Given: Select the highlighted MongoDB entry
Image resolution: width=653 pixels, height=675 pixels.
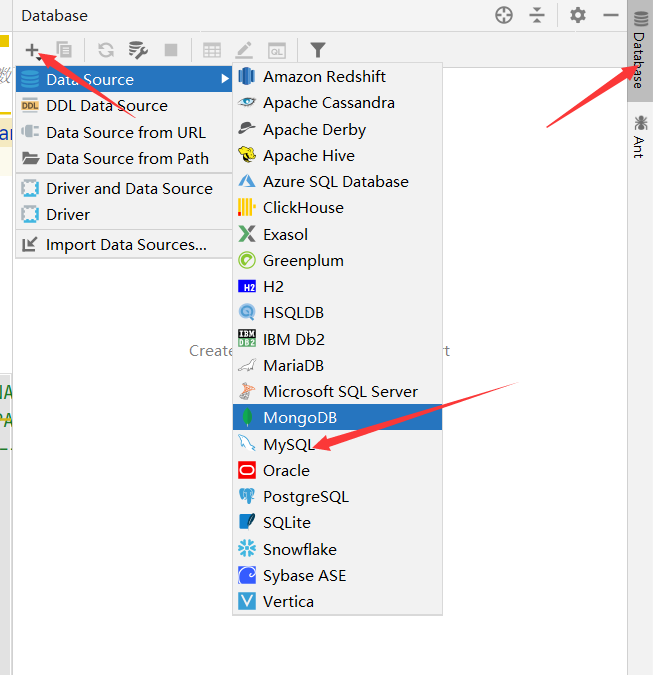Looking at the screenshot, I should tap(337, 418).
